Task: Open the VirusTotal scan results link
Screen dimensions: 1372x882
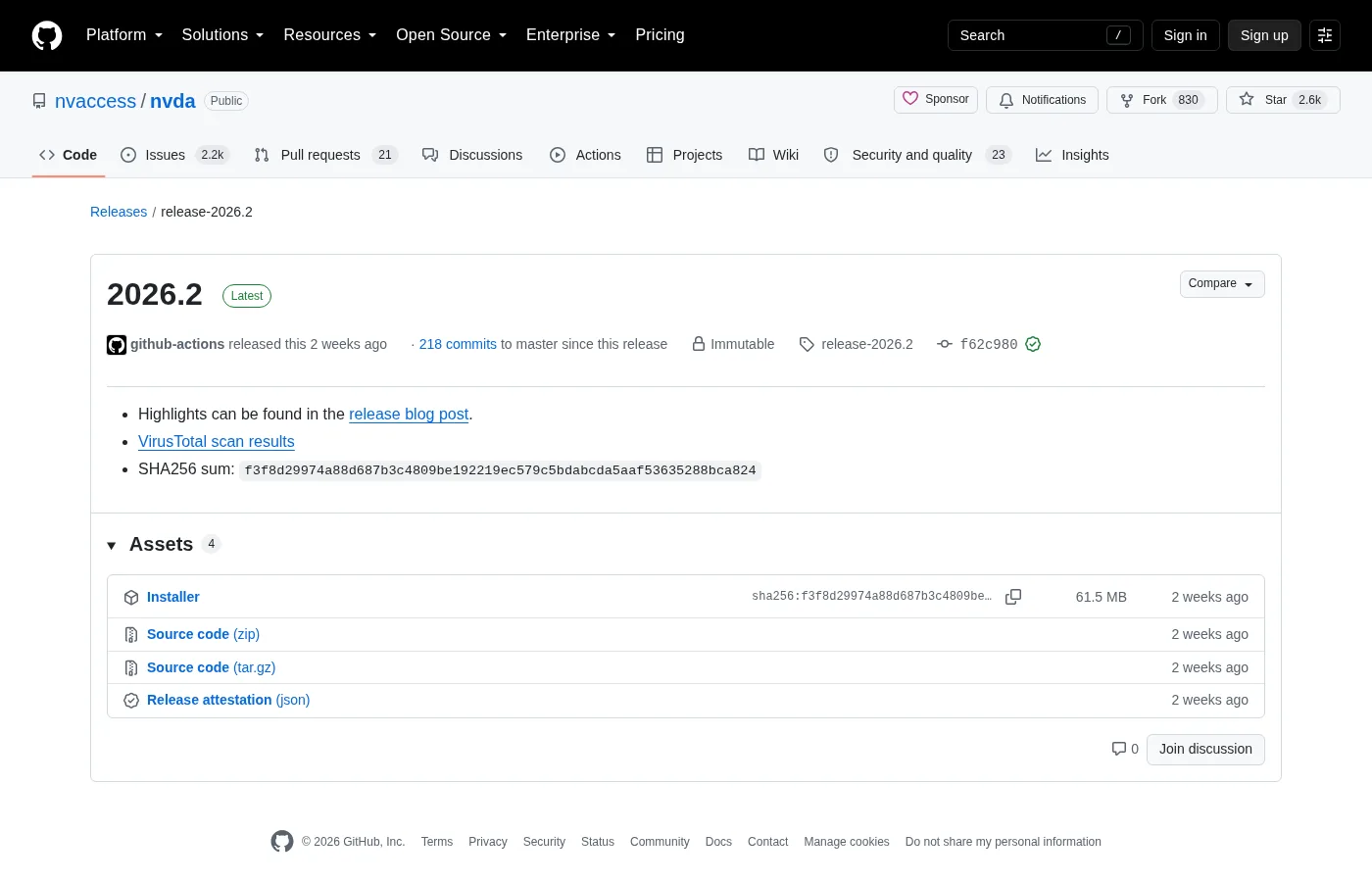Action: (x=217, y=442)
